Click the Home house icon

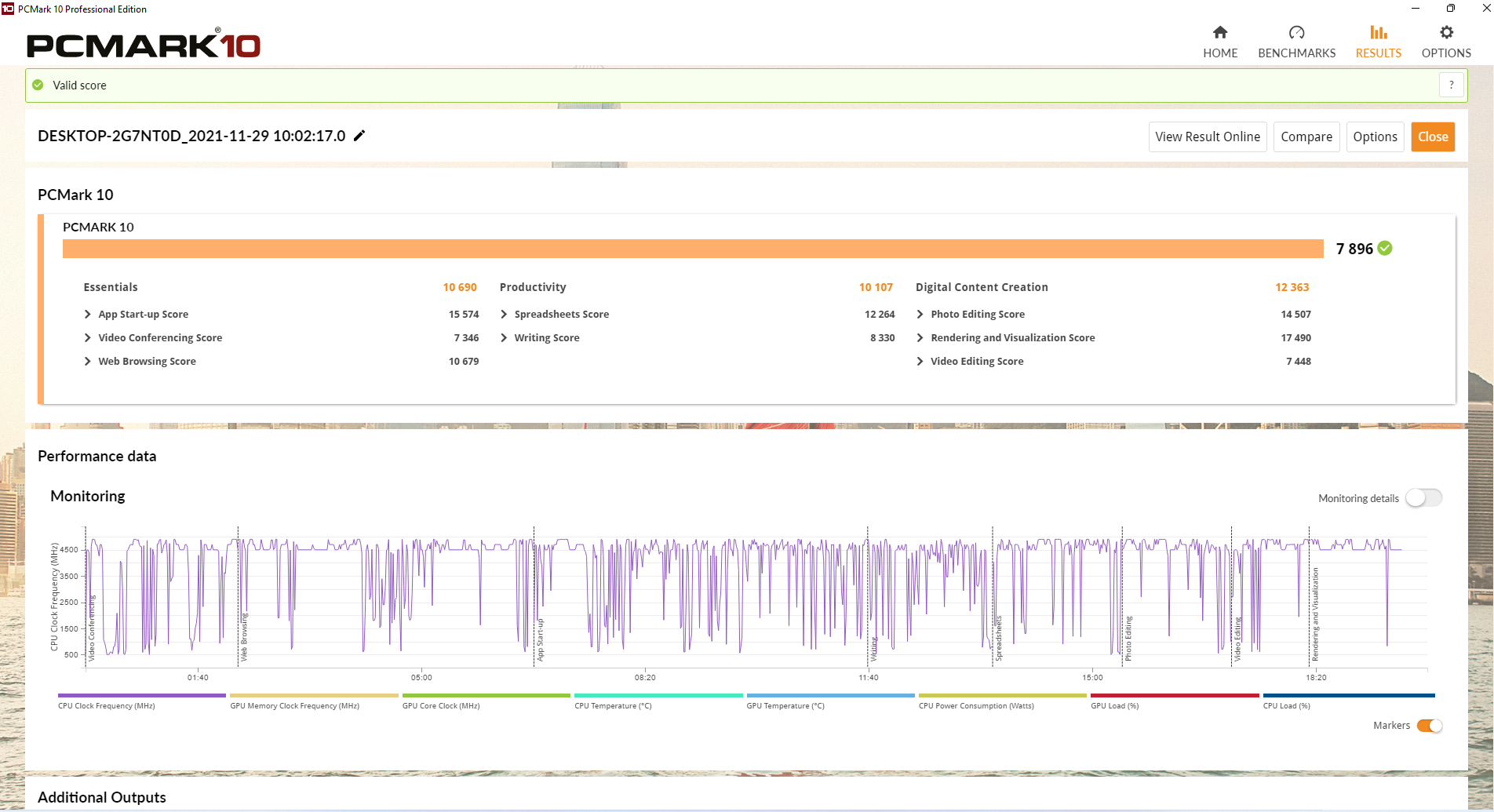pyautogui.click(x=1219, y=32)
